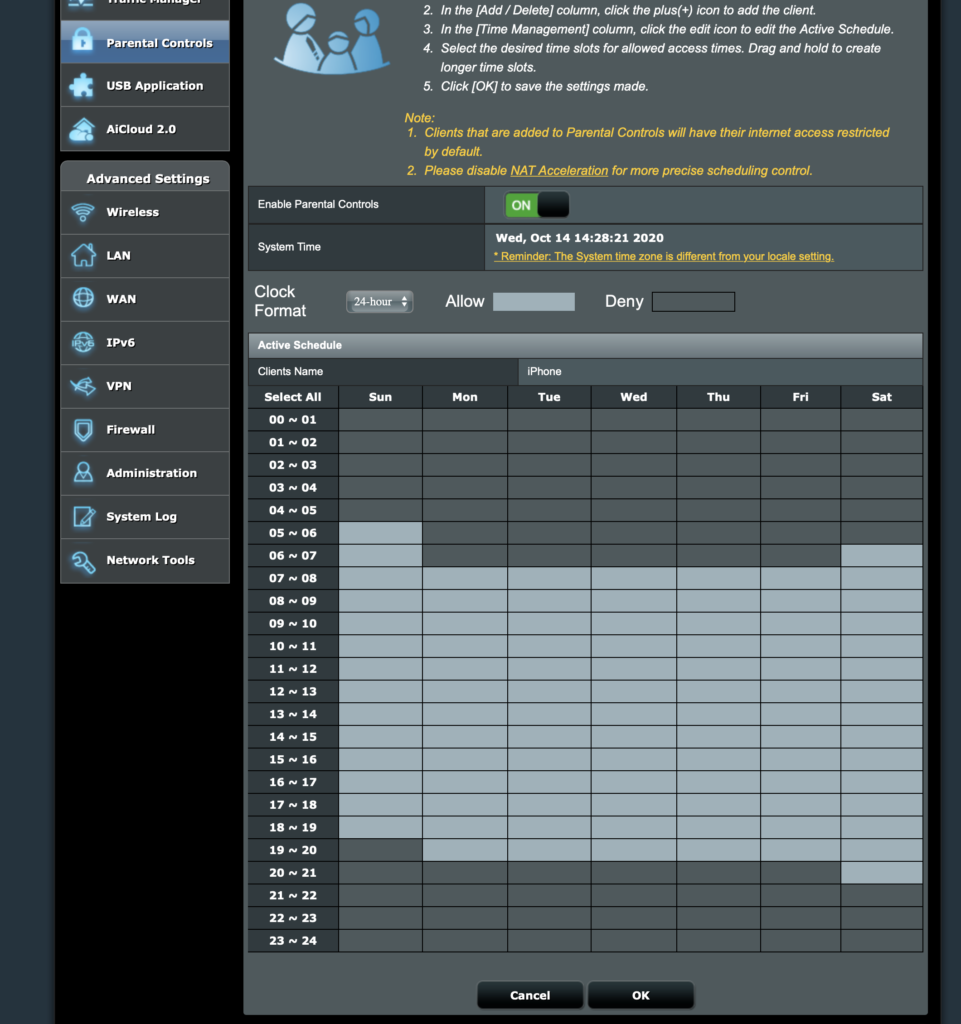The height and width of the screenshot is (1024, 961).
Task: Click the Firewall shield icon
Action: coord(83,430)
